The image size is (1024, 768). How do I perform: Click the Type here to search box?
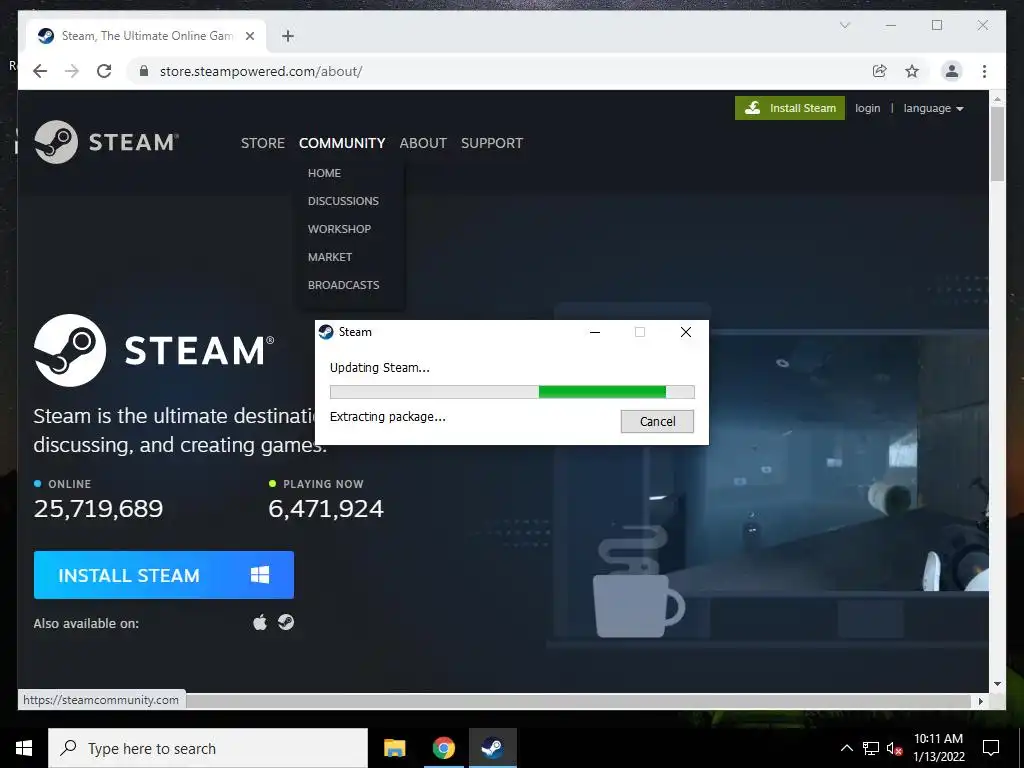[x=208, y=748]
